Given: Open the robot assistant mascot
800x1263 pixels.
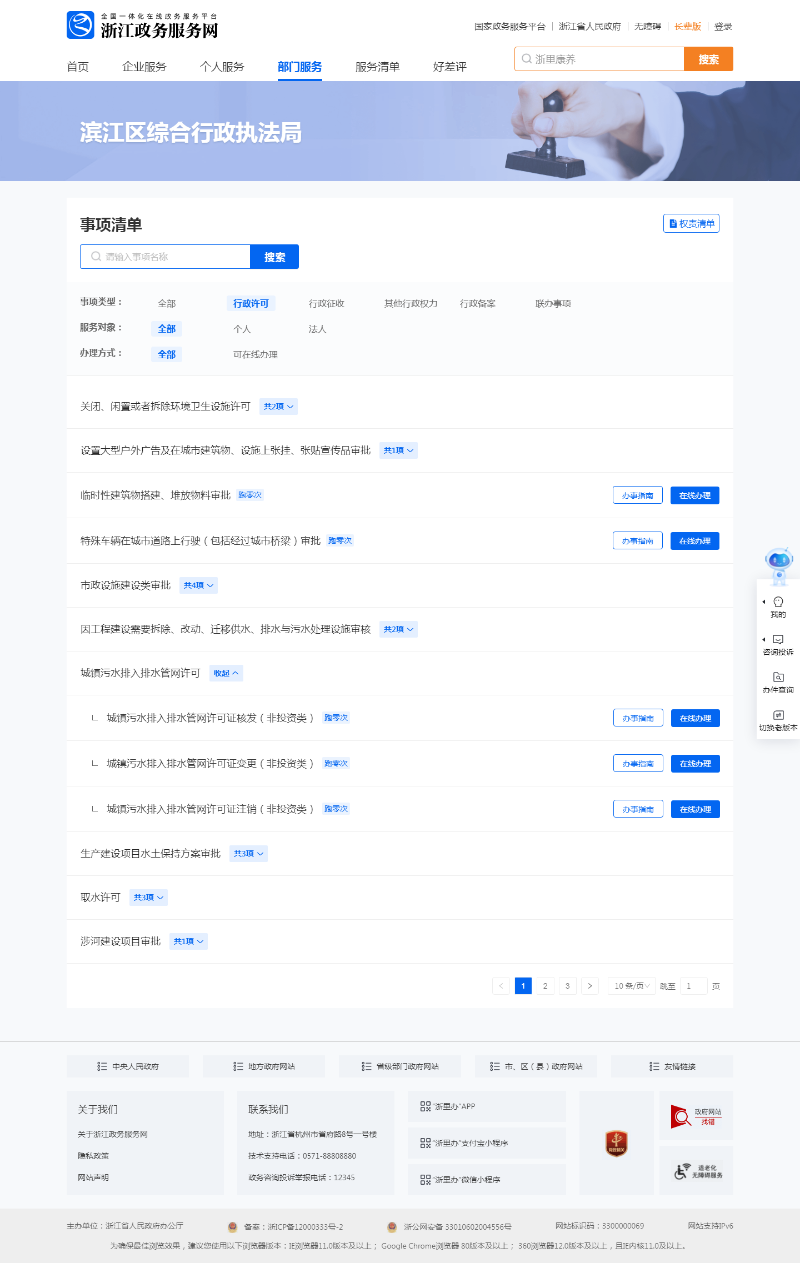Looking at the screenshot, I should tap(778, 565).
